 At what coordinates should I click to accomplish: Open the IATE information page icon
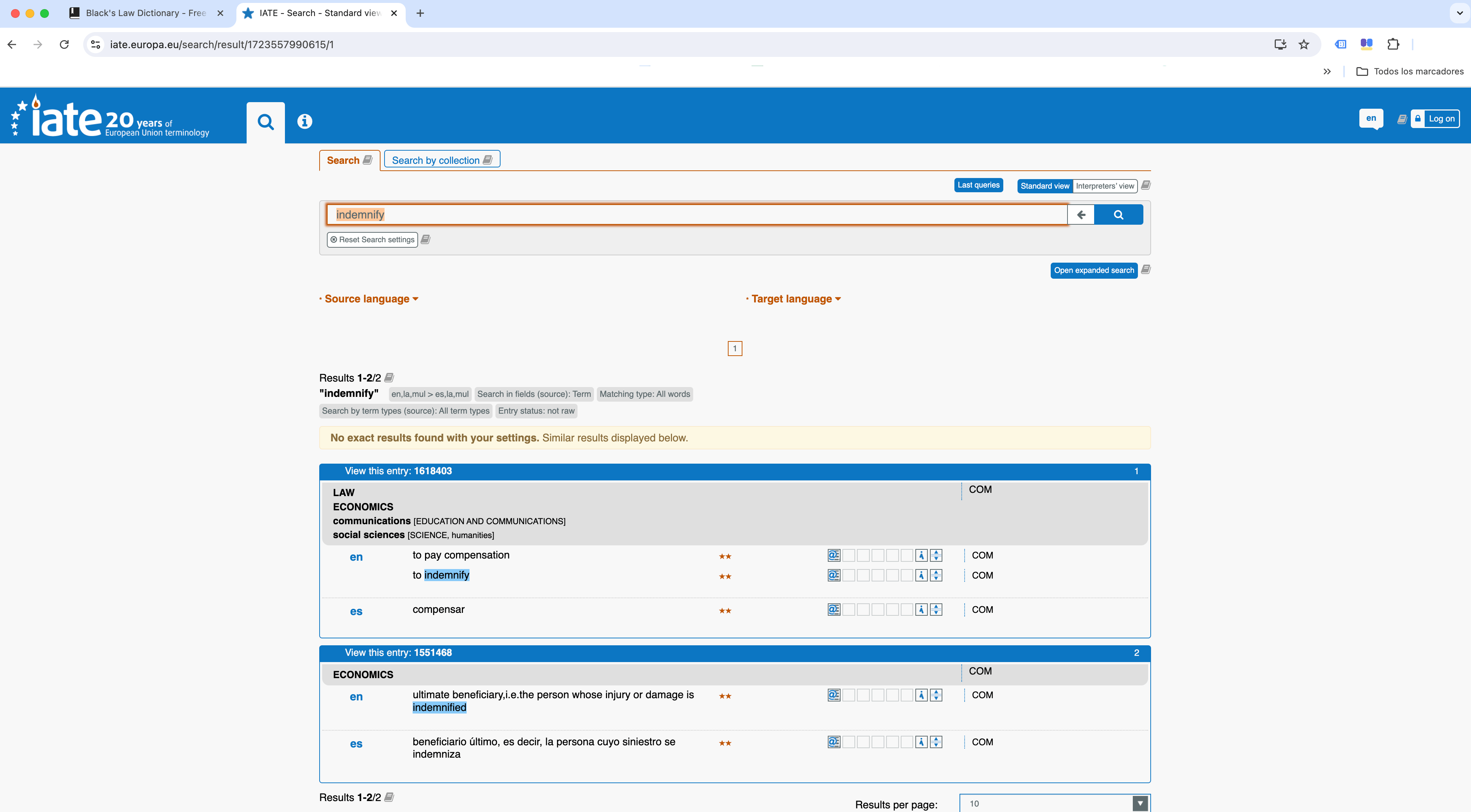click(x=304, y=121)
